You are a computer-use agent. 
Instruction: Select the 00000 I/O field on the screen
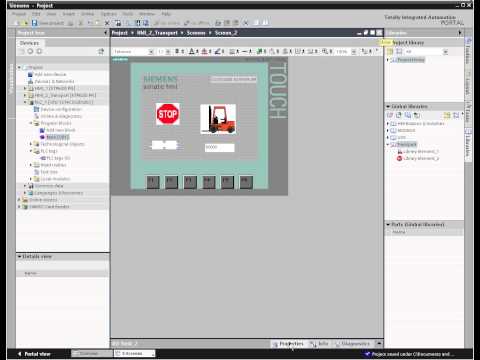pyautogui.click(x=219, y=147)
